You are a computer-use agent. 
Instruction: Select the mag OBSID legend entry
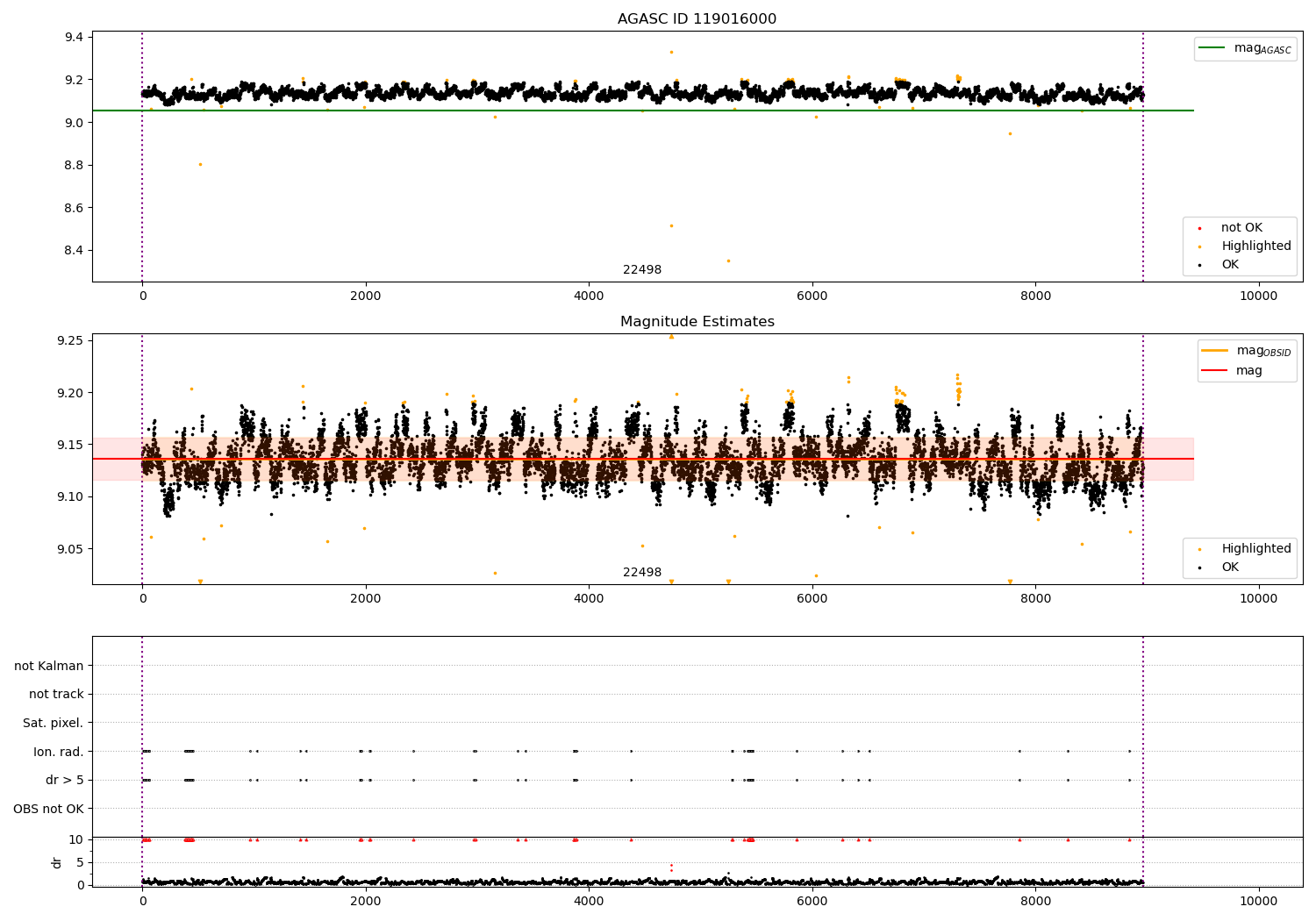pos(1263,351)
